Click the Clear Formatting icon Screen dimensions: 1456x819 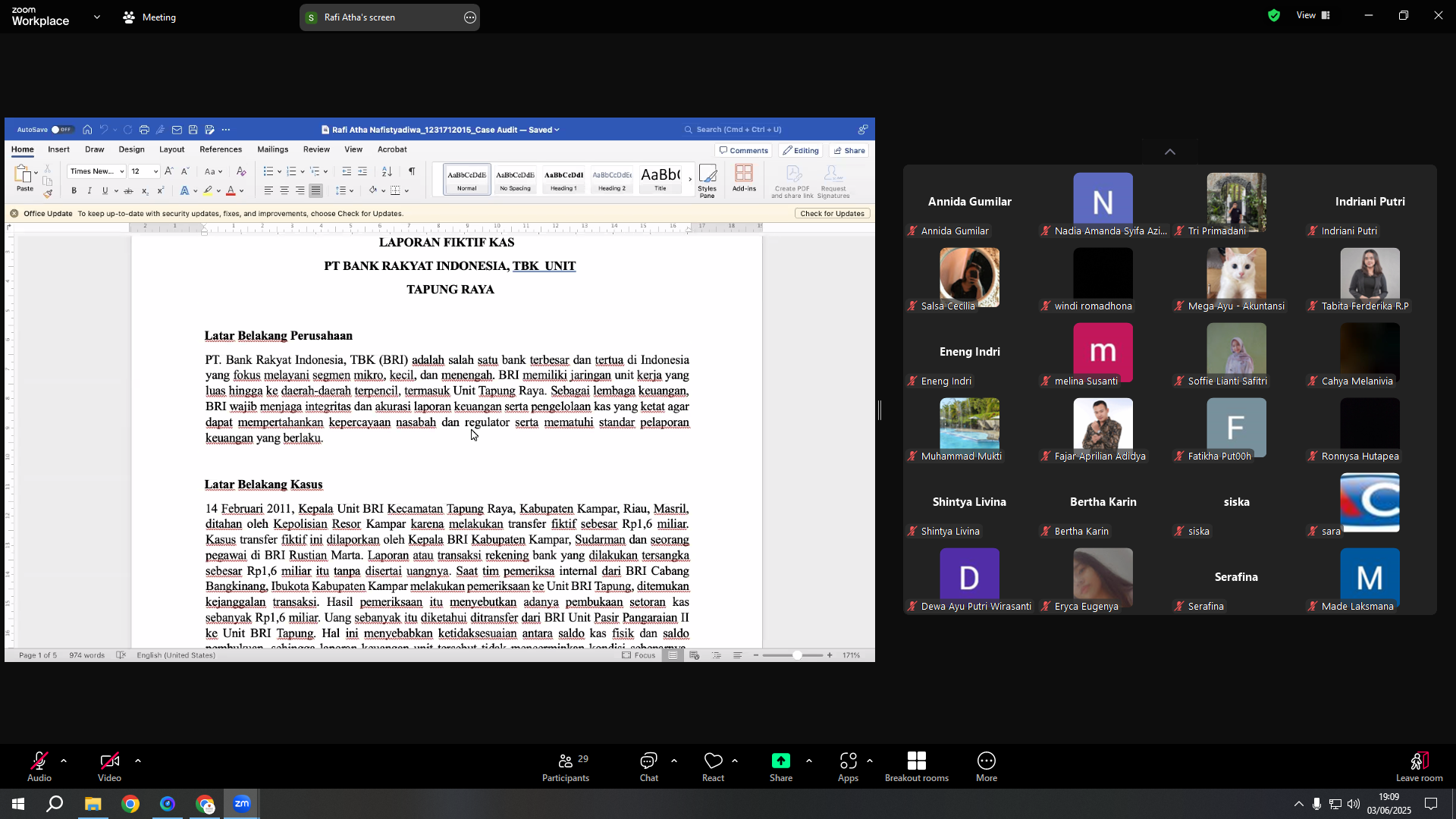[x=241, y=171]
